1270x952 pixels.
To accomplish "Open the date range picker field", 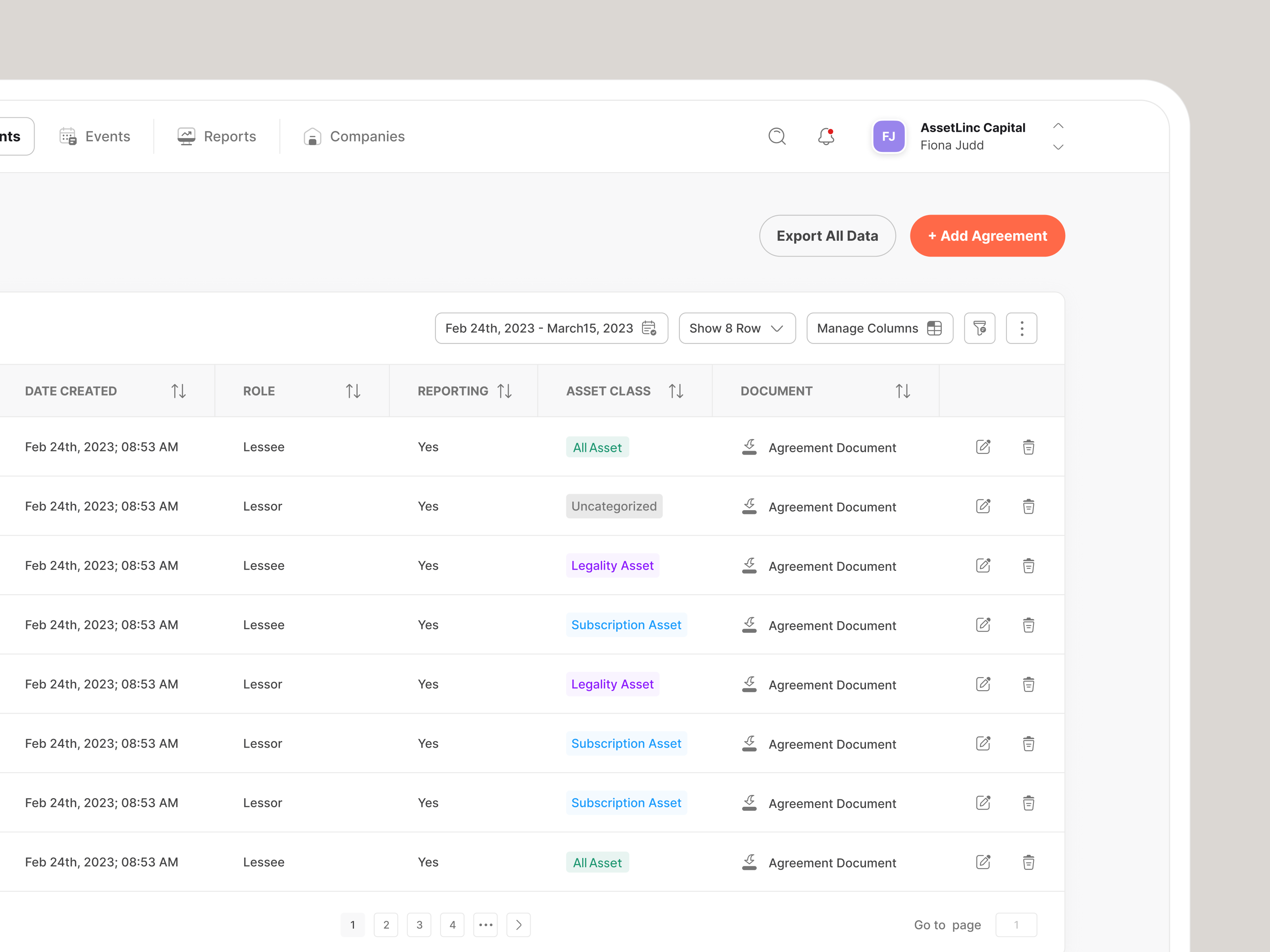I will [551, 328].
